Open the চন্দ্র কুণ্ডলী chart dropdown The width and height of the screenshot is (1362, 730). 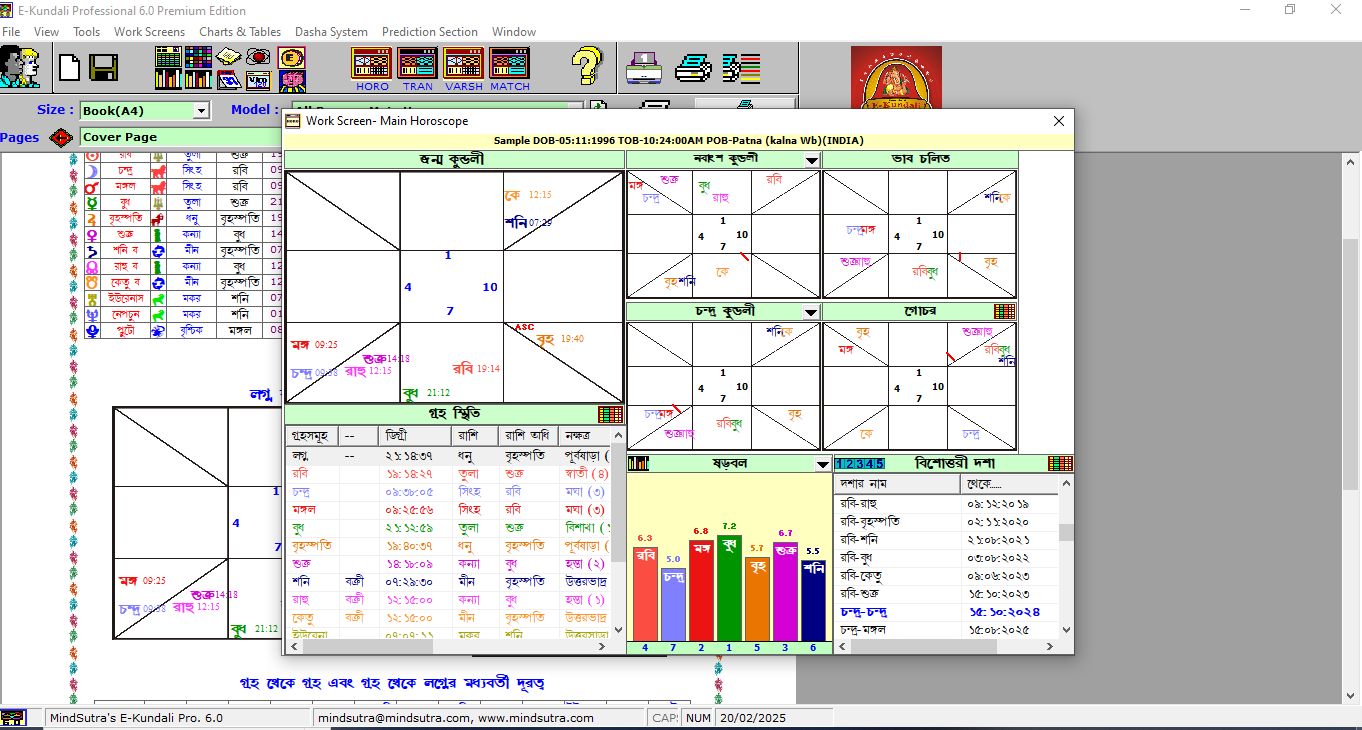(x=812, y=312)
